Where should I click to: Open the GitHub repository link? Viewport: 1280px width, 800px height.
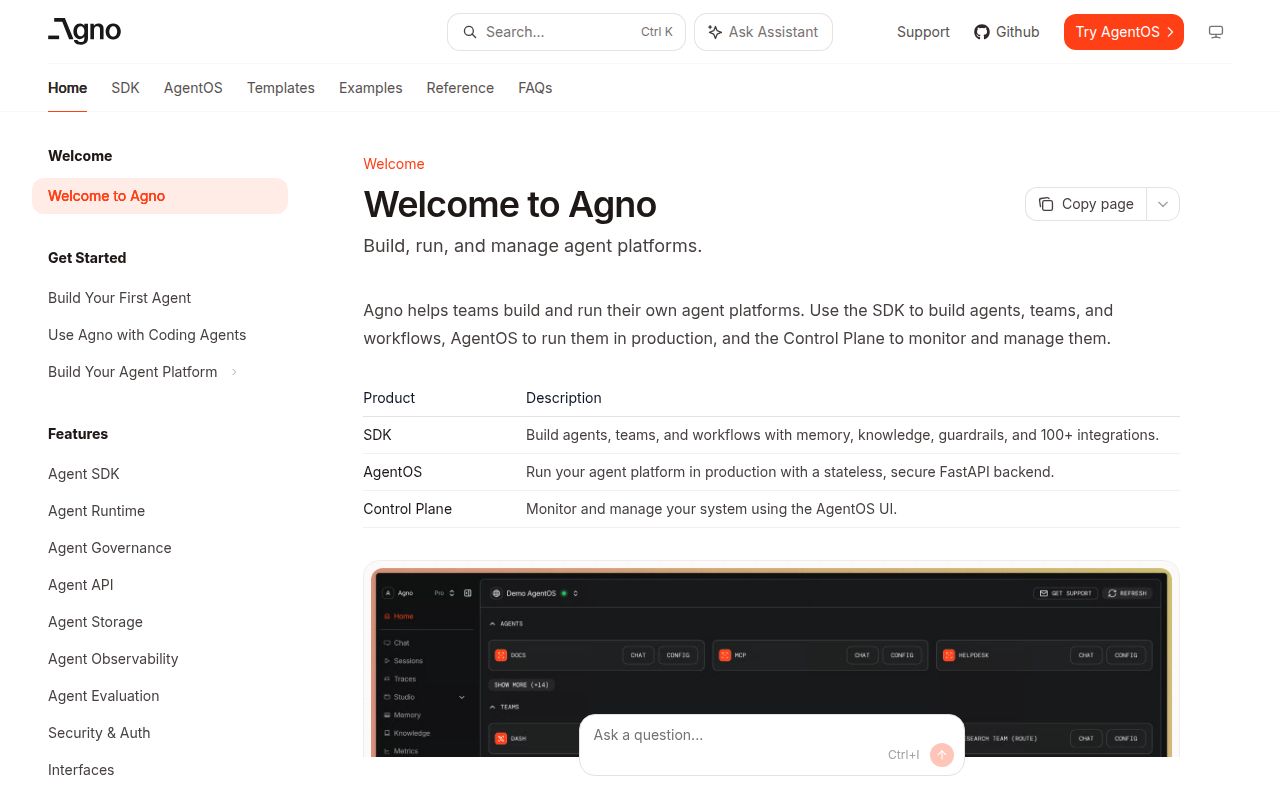1007,32
